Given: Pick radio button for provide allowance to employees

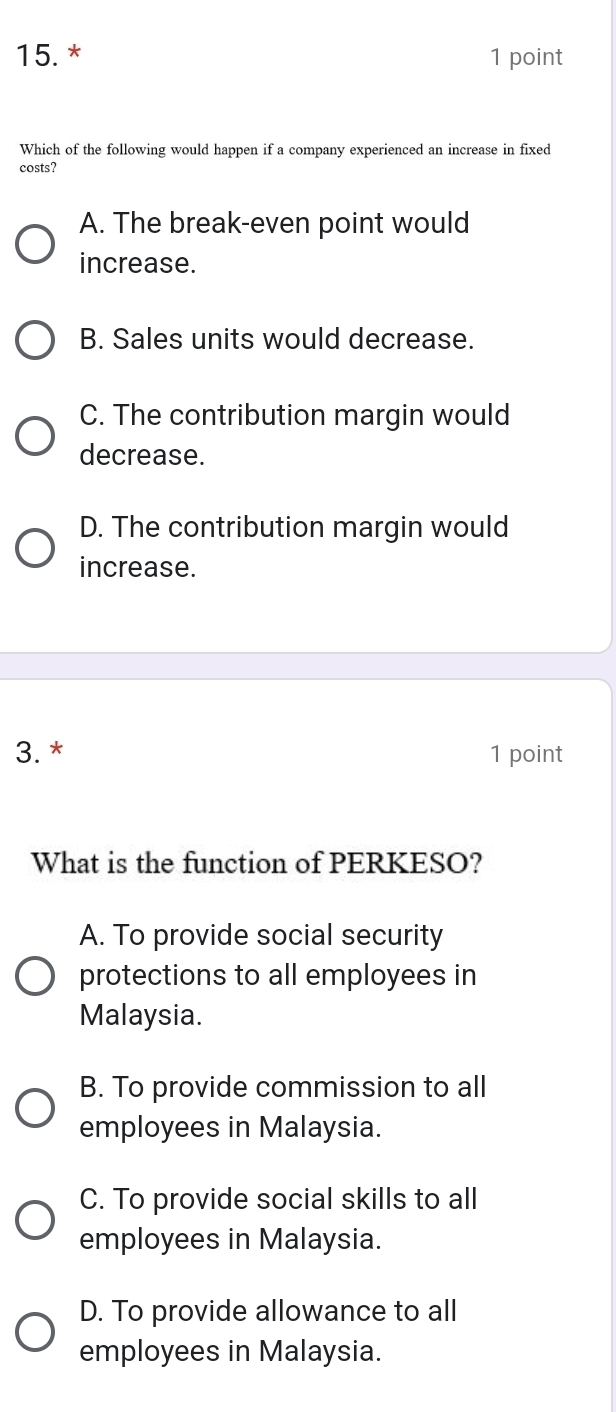Looking at the screenshot, I should coord(35,1332).
